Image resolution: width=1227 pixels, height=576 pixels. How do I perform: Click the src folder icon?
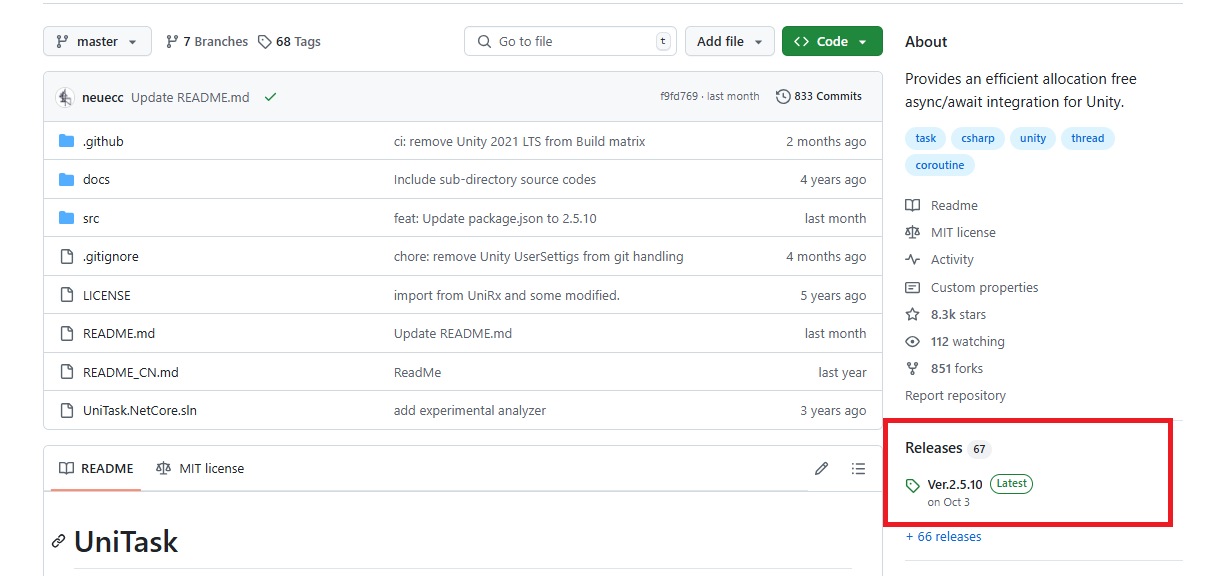pos(67,218)
